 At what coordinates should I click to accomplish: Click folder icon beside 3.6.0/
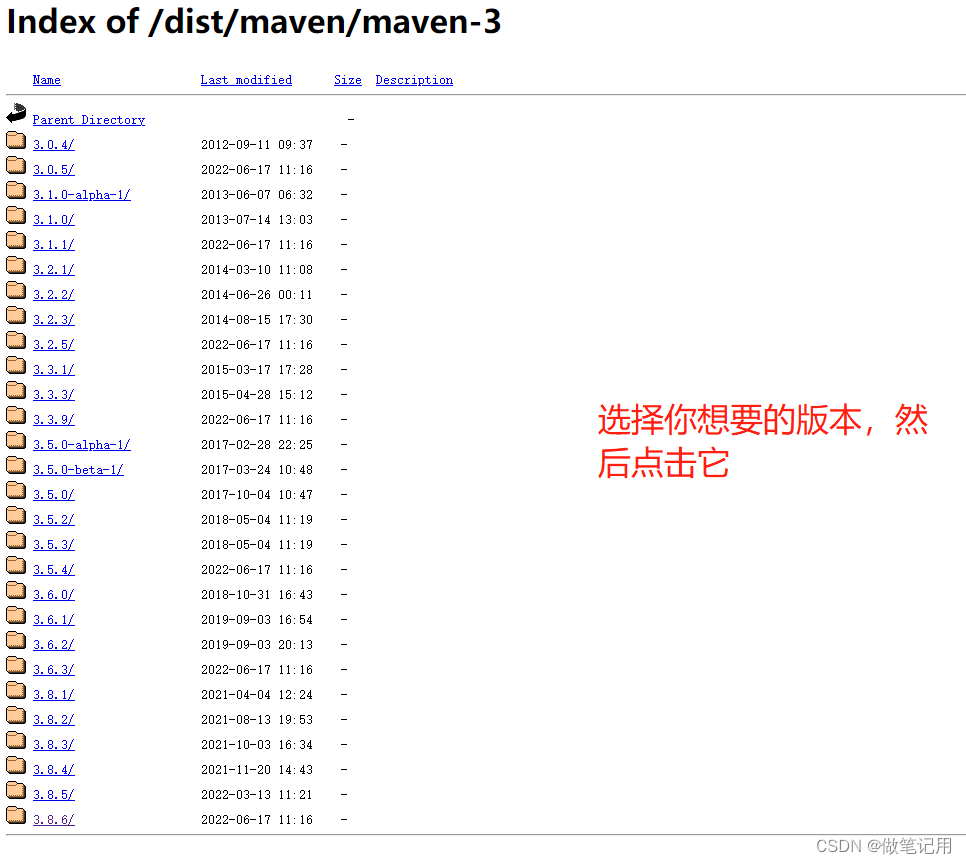click(x=16, y=590)
